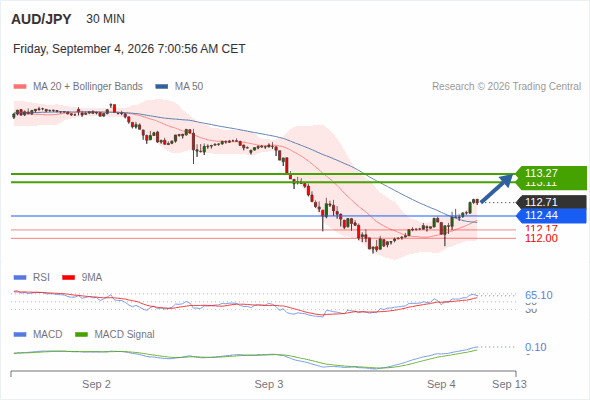Click the MACD Signal legend label

125,335
